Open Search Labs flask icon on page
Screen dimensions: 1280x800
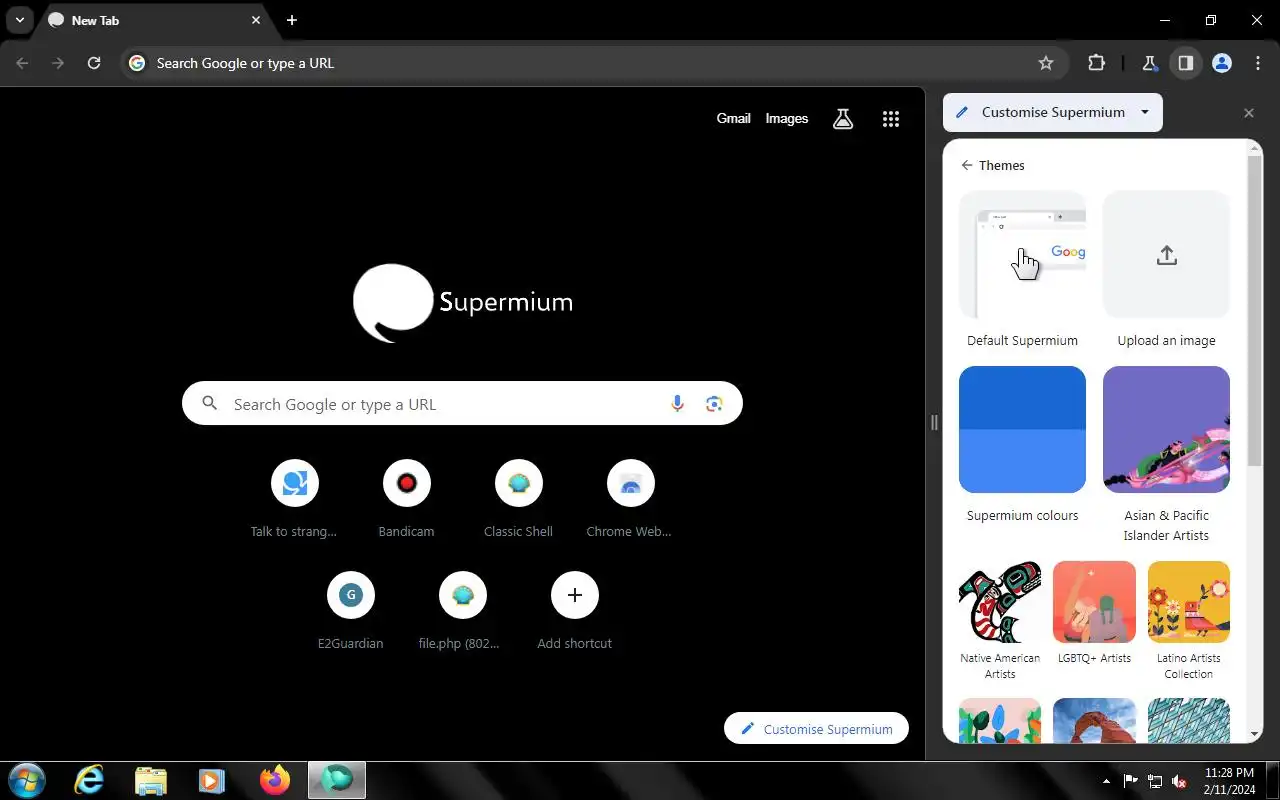point(843,119)
